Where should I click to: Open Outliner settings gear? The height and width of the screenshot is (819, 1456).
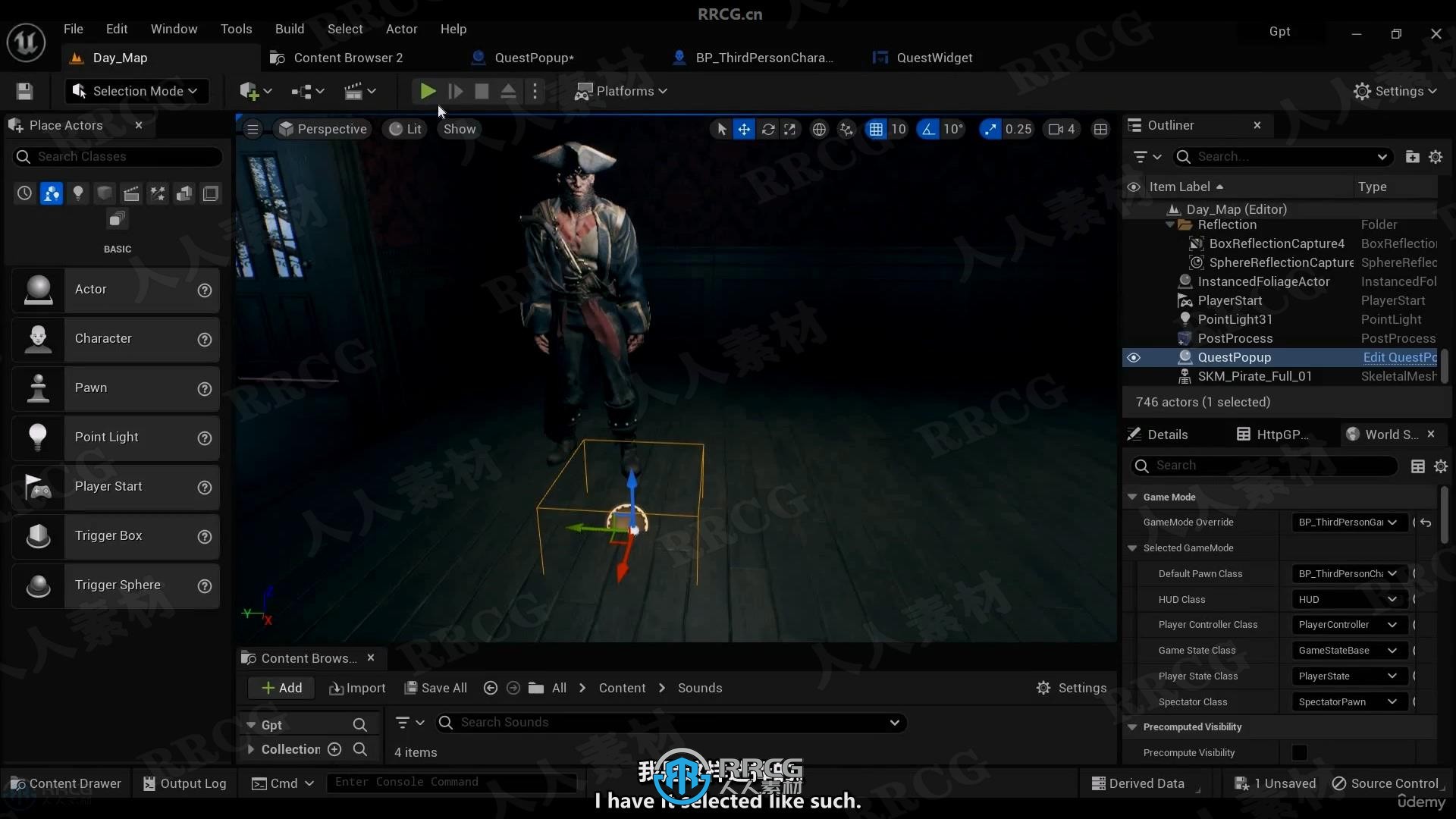coord(1436,156)
